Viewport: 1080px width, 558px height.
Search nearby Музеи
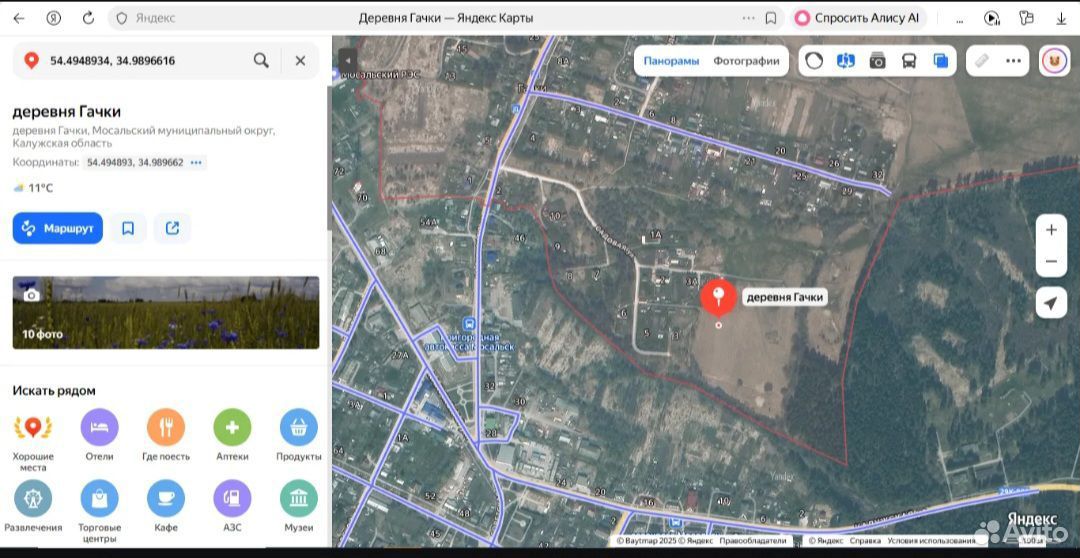coord(299,506)
